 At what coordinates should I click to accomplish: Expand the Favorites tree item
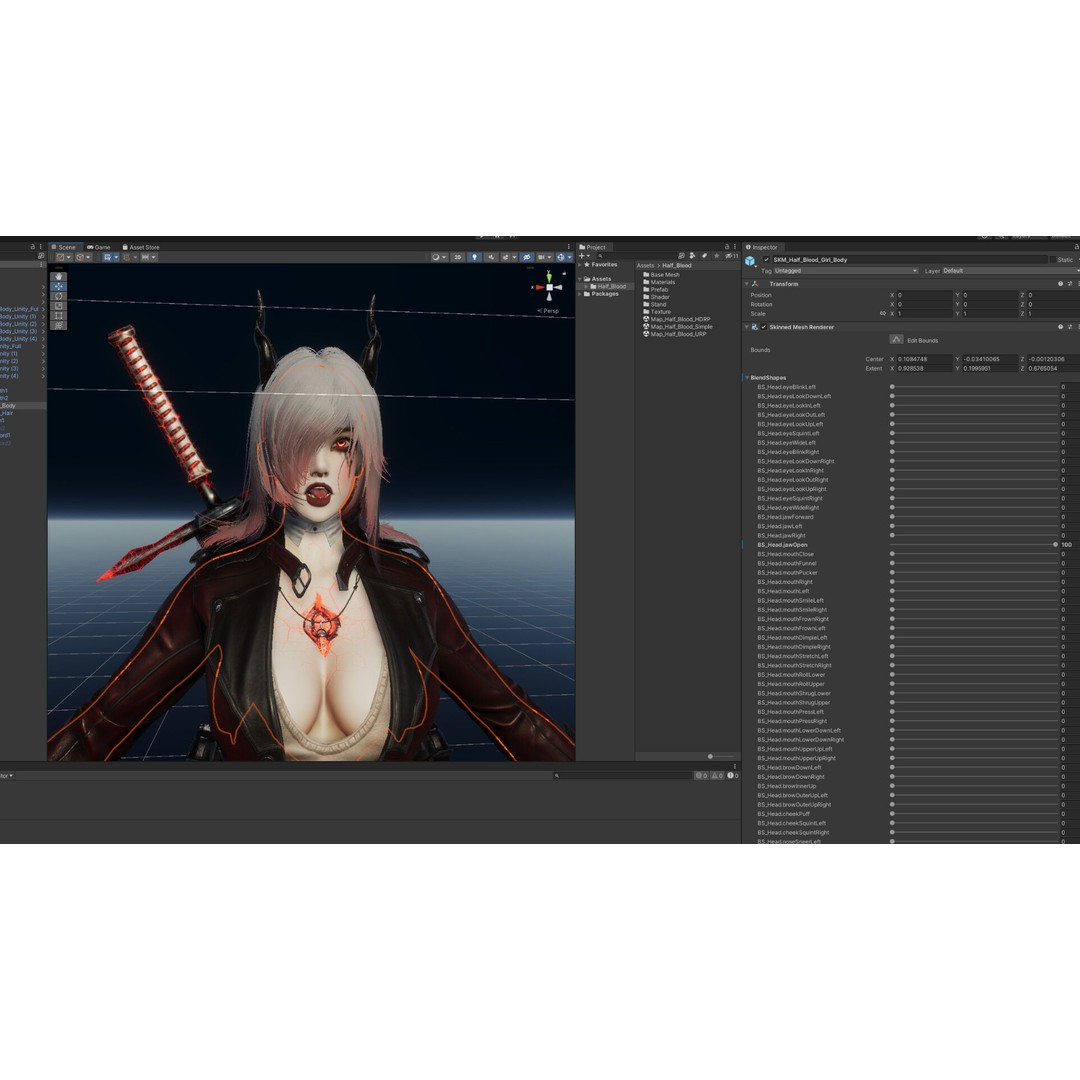point(580,264)
